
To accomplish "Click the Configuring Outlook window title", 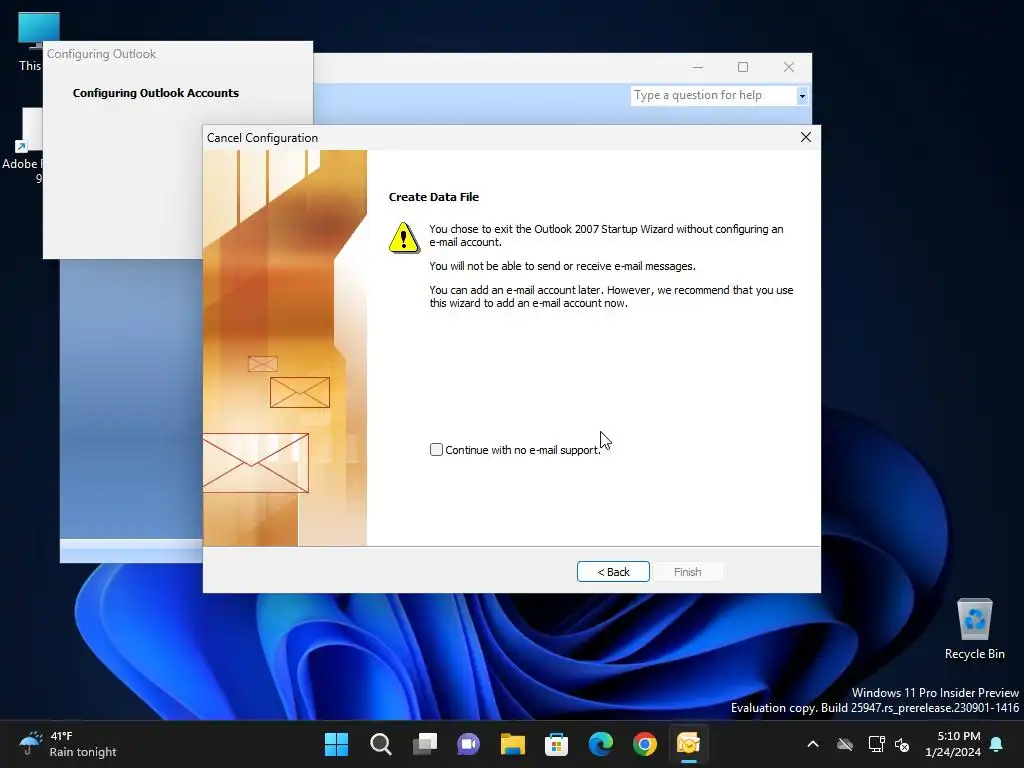I will pyautogui.click(x=101, y=54).
